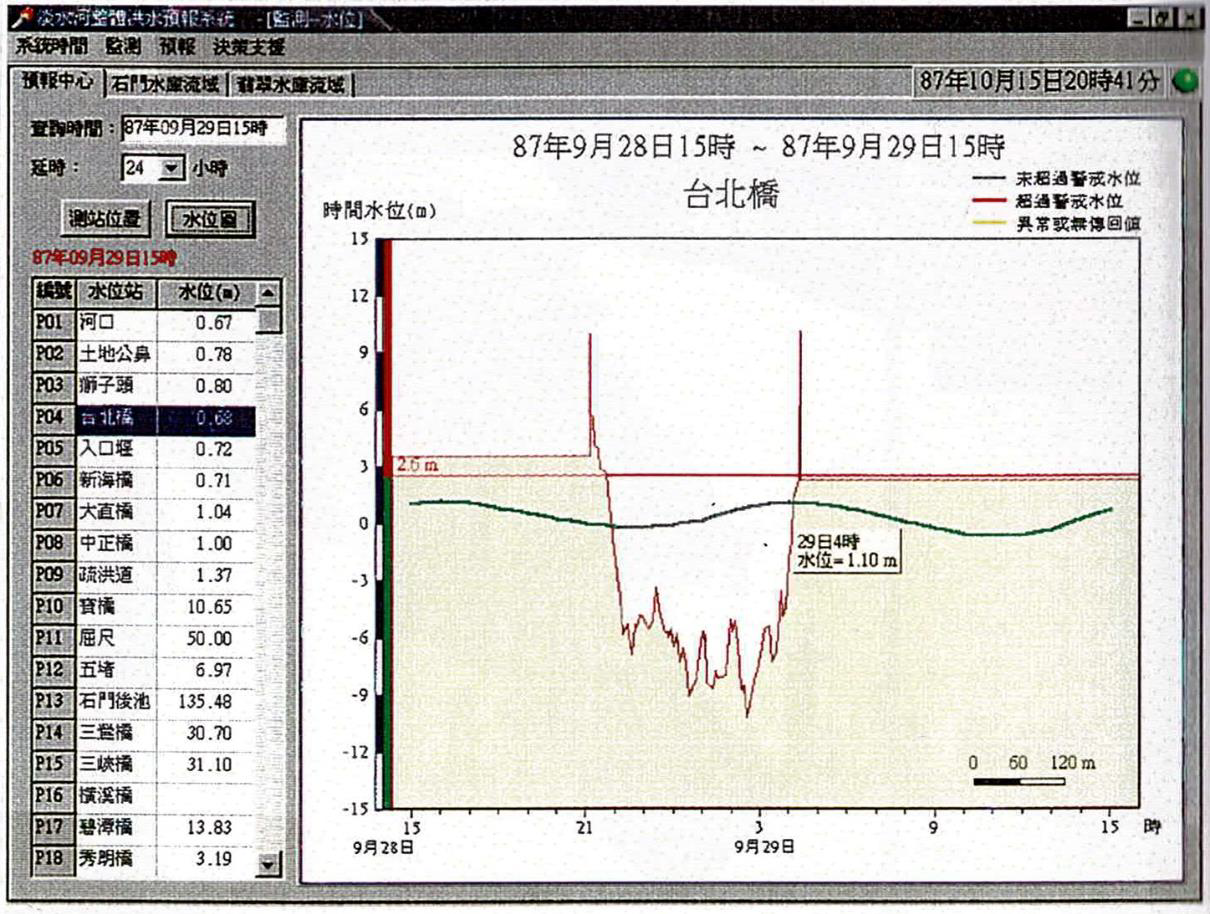Click the 30.70 water level value
This screenshot has width=1210, height=914.
pyautogui.click(x=209, y=734)
